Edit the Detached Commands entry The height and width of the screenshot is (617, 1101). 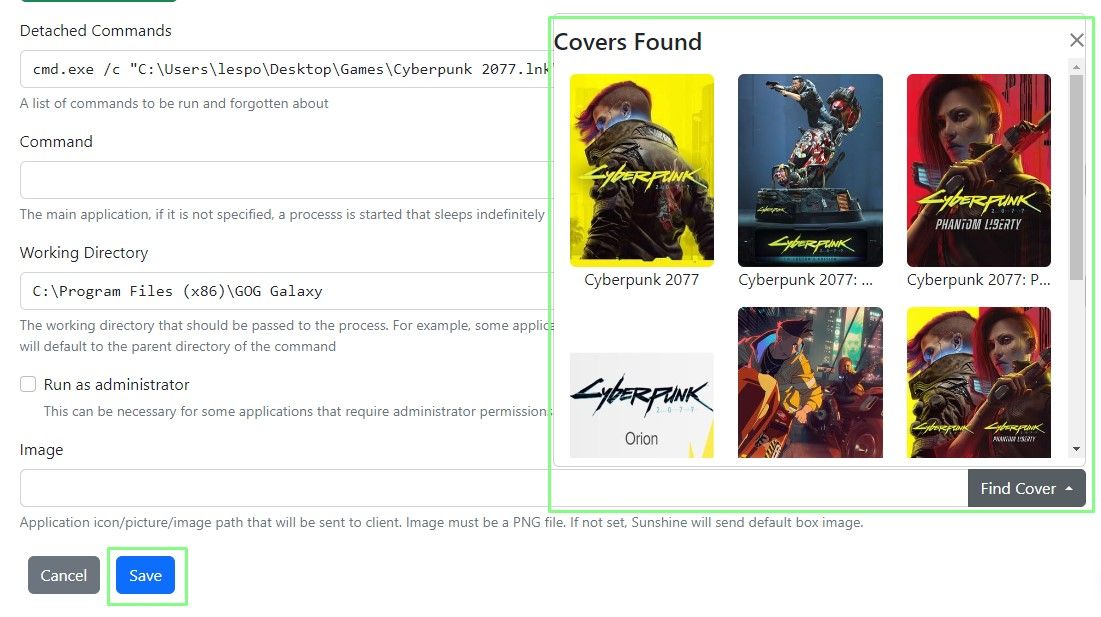(x=280, y=68)
